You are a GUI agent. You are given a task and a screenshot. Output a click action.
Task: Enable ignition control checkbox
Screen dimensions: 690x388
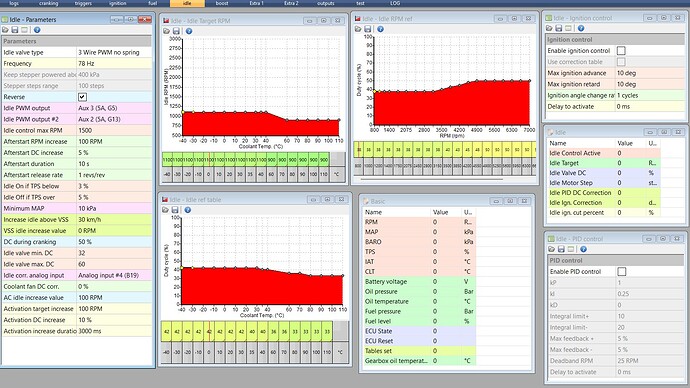(621, 51)
